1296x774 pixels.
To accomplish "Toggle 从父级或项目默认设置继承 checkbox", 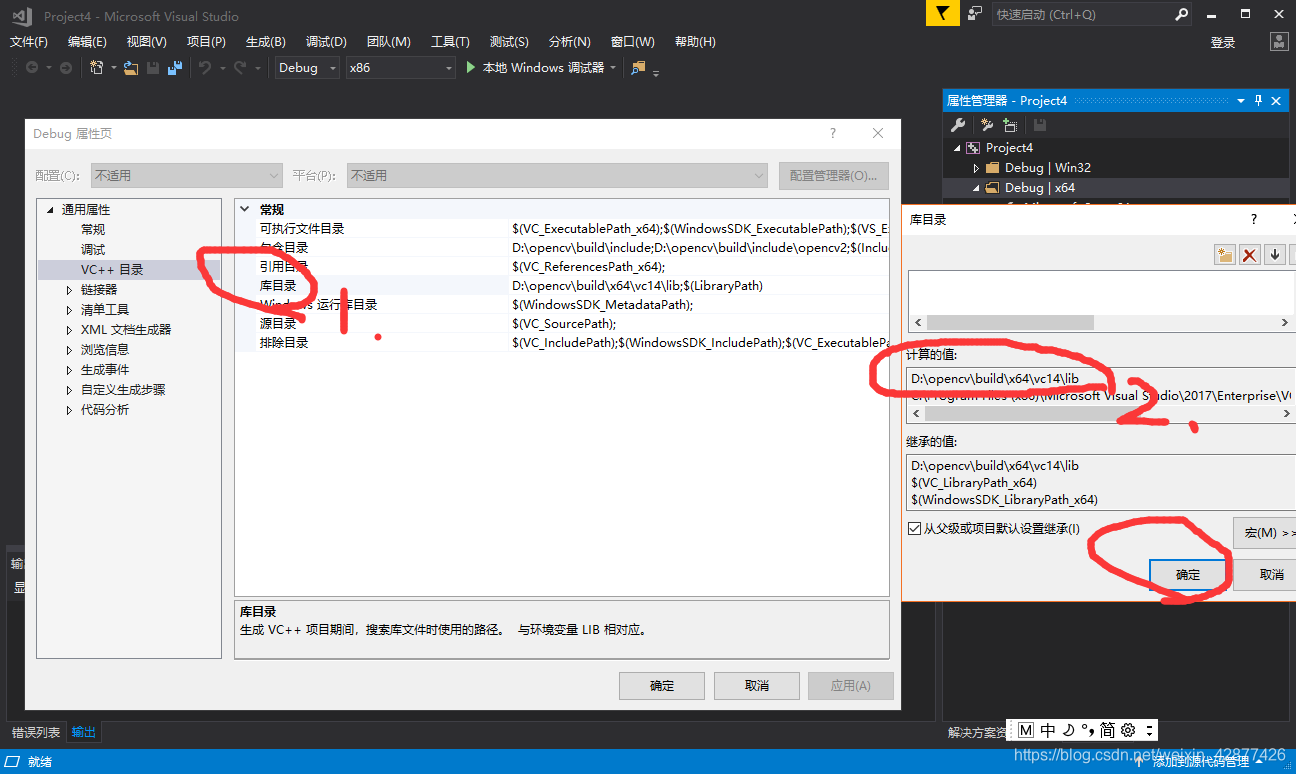I will [915, 528].
